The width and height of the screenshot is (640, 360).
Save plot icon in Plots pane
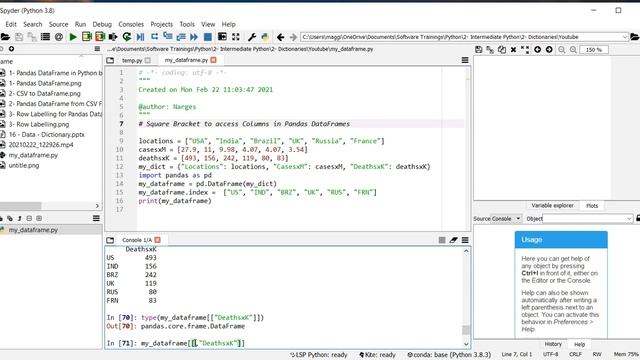pos(478,49)
